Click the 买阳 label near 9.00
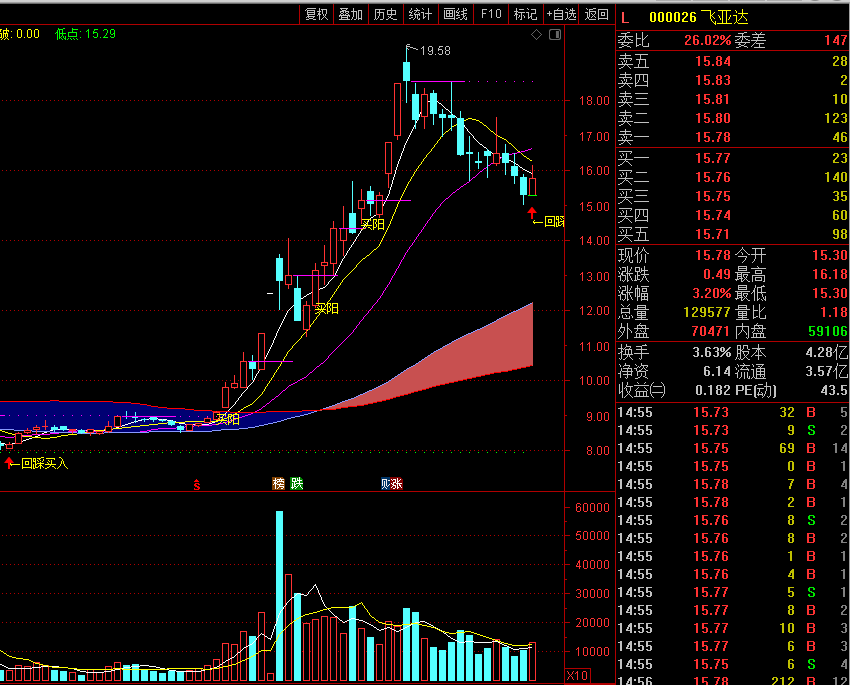Screen dimensions: 850x685 228,419
